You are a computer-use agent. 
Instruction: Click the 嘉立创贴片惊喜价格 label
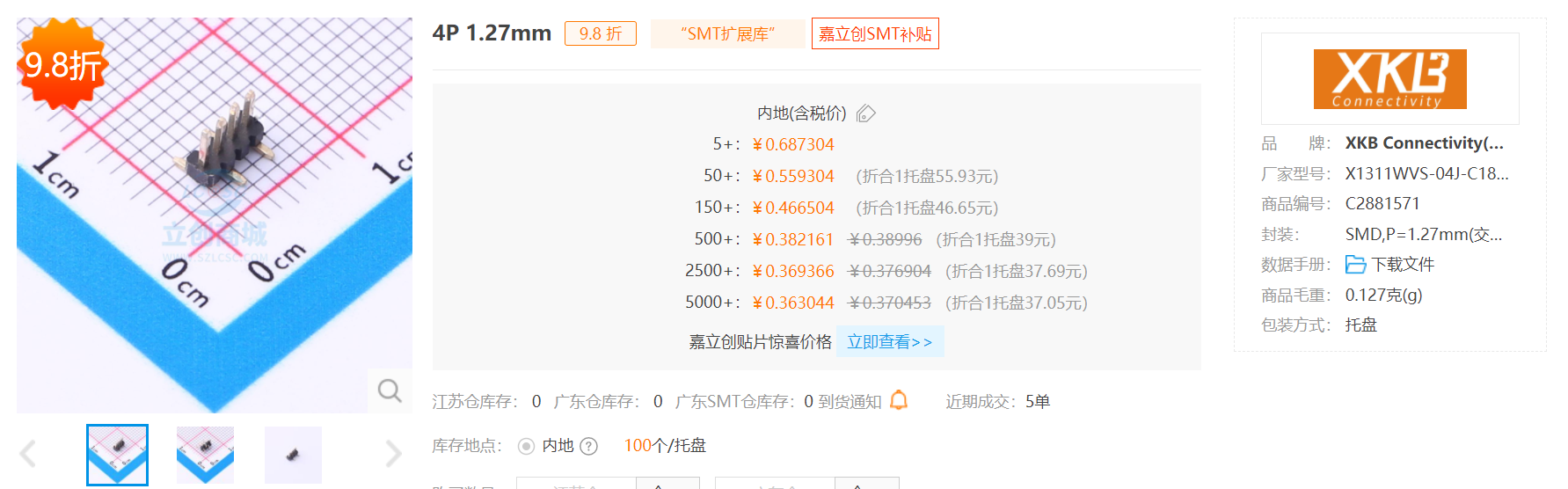coord(760,342)
